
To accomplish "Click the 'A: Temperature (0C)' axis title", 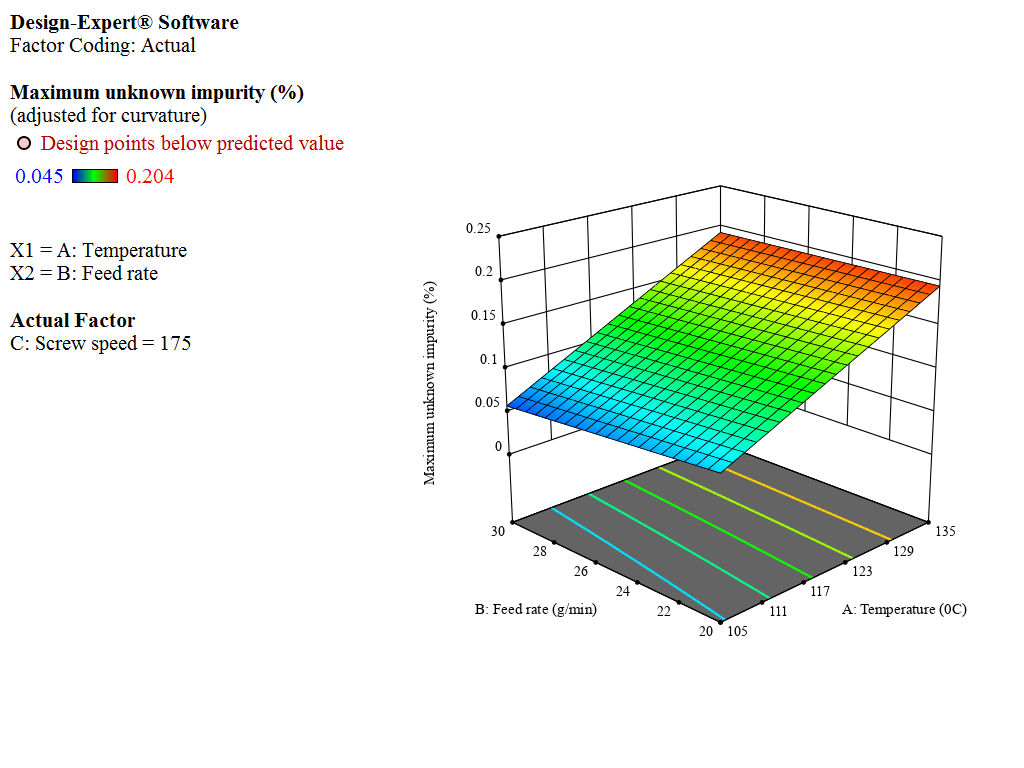I will pyautogui.click(x=904, y=609).
